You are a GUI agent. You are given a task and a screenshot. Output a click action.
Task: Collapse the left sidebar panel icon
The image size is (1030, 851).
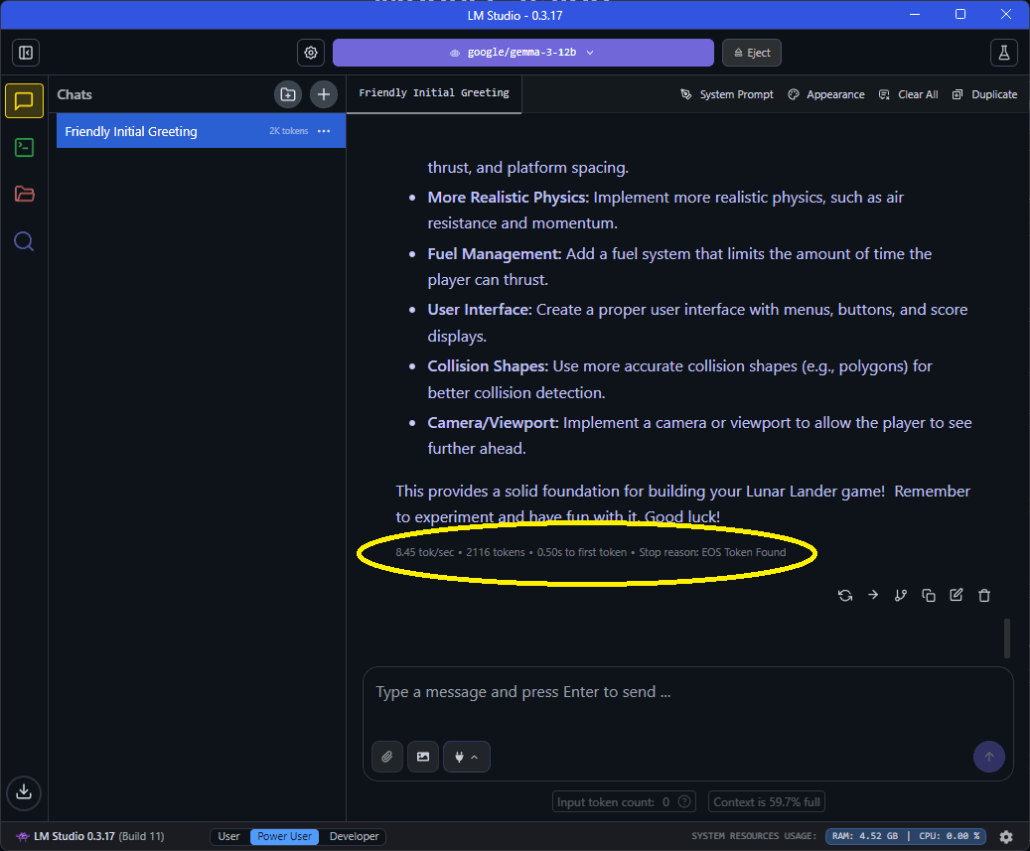26,53
